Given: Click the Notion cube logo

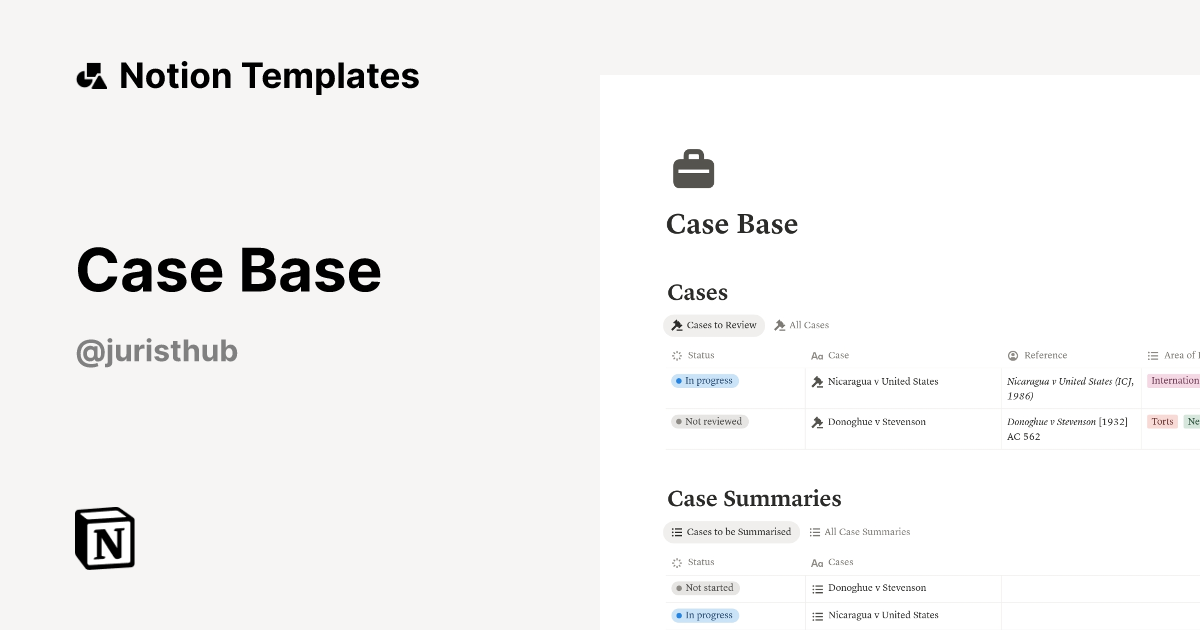Looking at the screenshot, I should click(105, 538).
